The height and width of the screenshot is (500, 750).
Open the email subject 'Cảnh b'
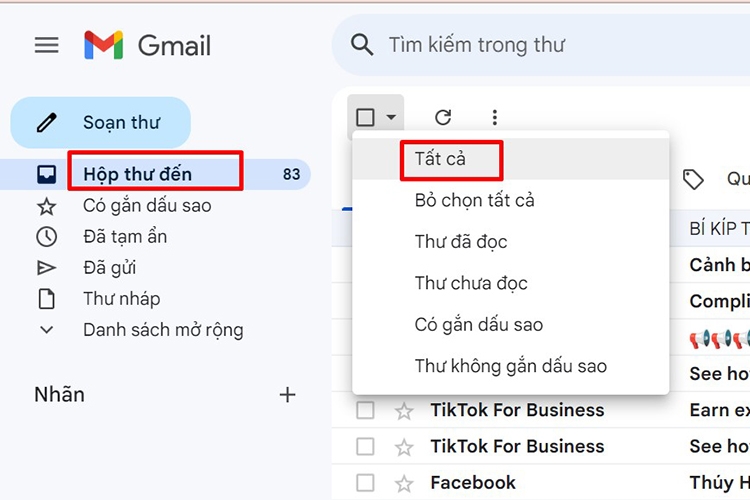click(720, 265)
